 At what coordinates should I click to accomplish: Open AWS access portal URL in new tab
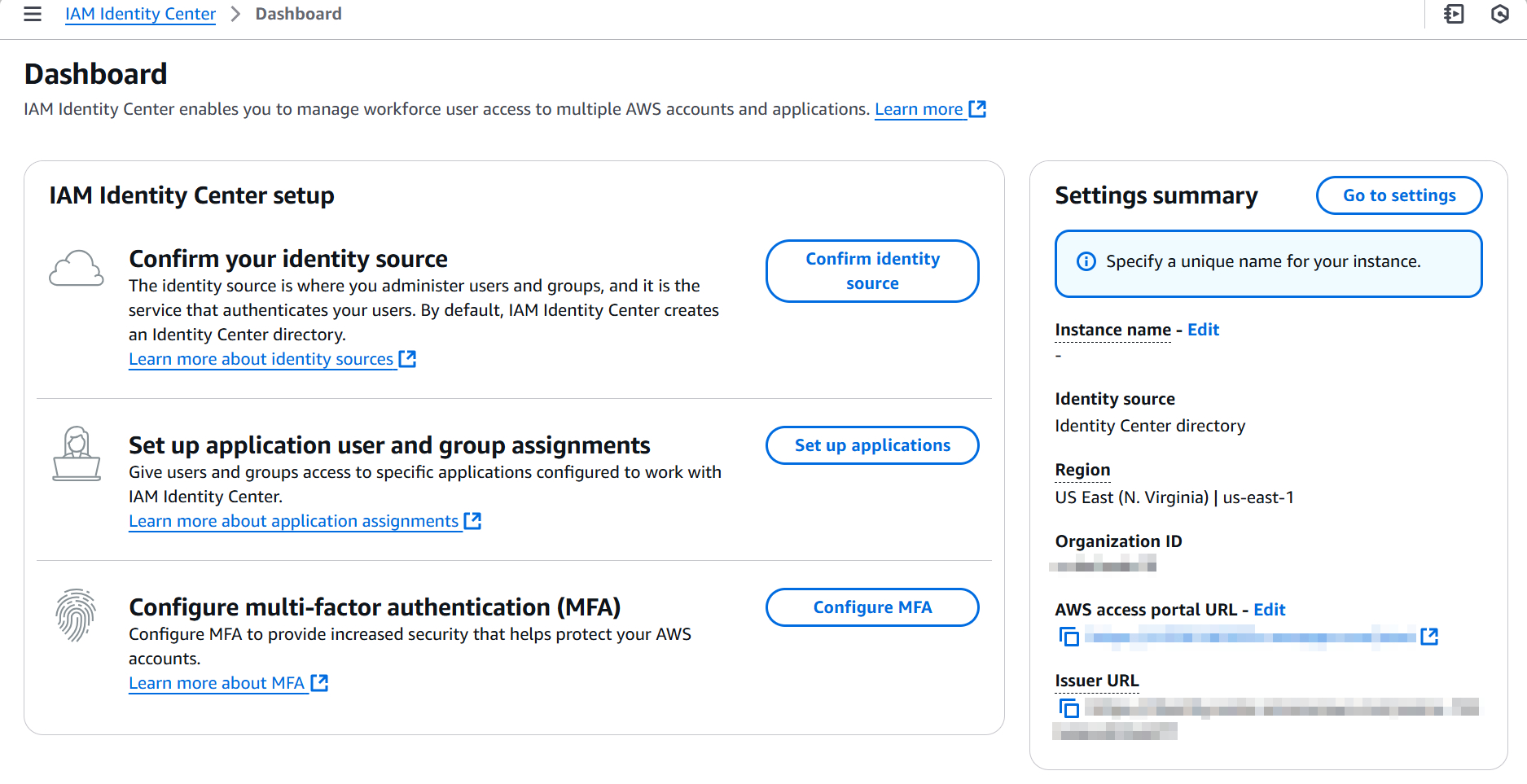pos(1429,637)
